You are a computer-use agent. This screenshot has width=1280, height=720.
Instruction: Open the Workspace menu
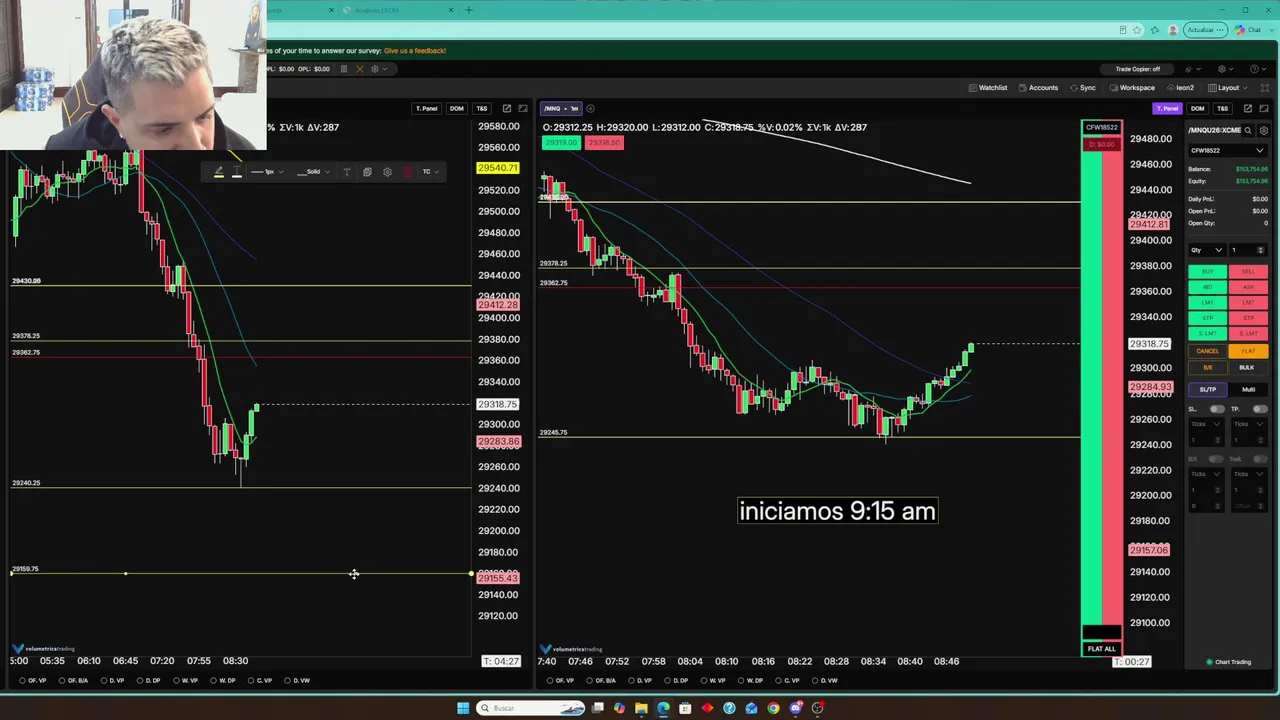(1131, 88)
